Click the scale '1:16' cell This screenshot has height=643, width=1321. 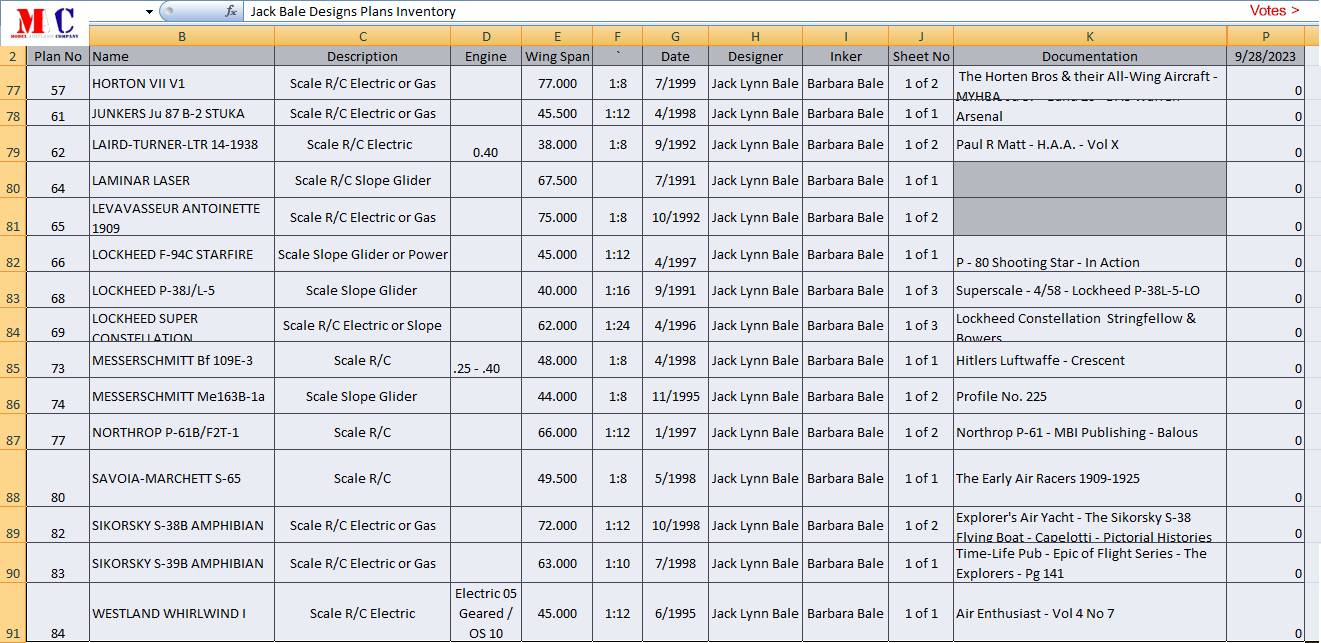click(618, 290)
